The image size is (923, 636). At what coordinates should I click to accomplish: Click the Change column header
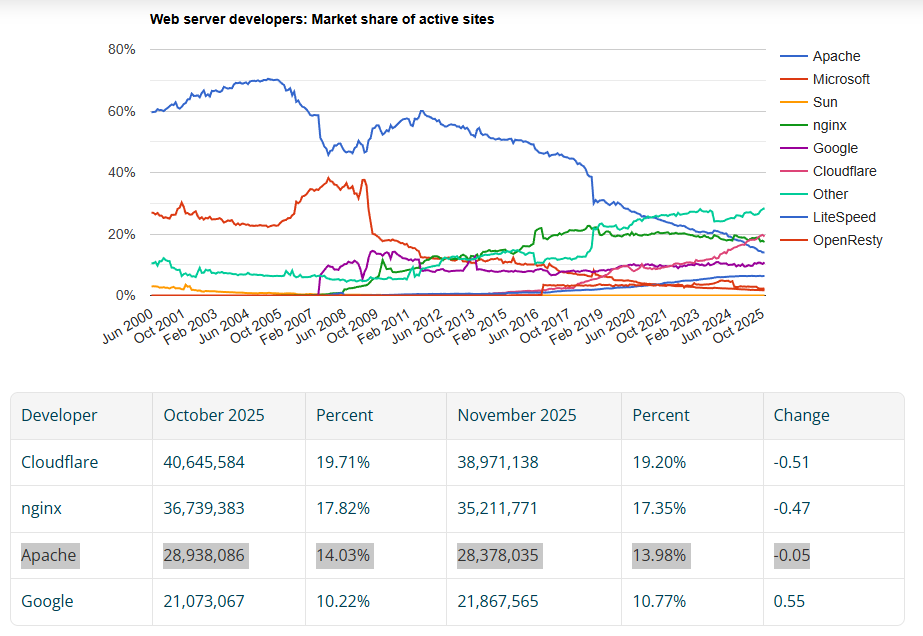coord(801,415)
